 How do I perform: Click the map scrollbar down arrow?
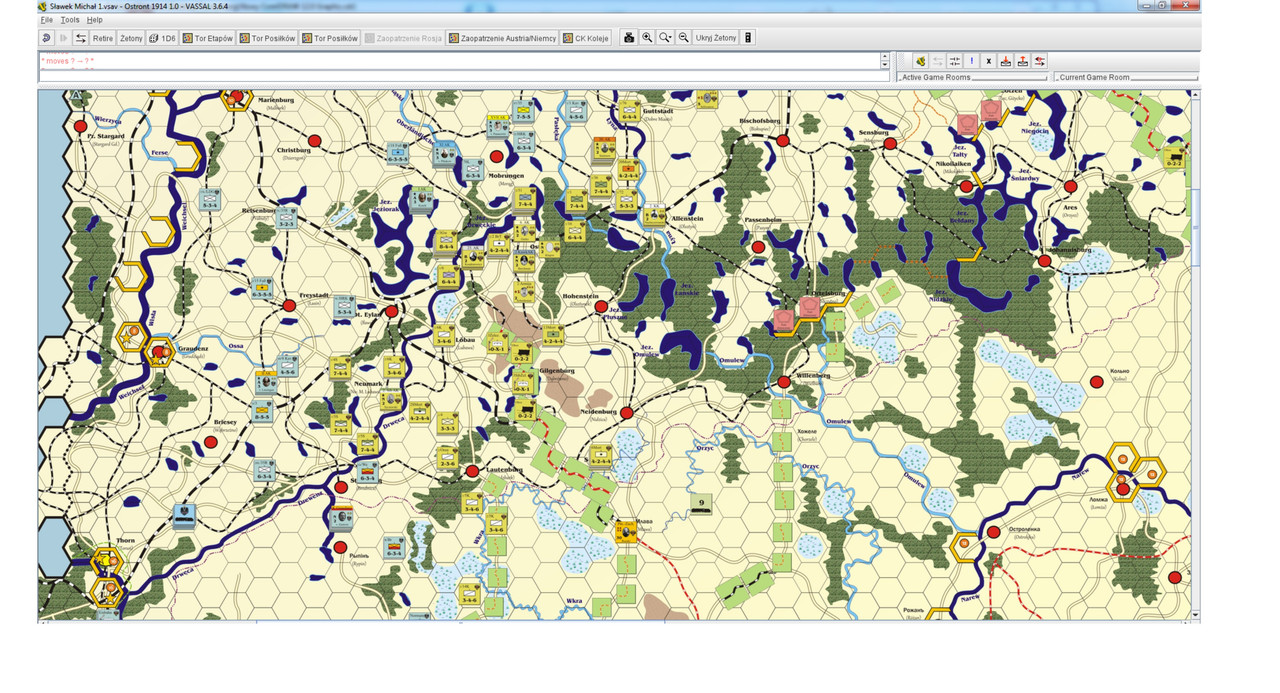(1195, 613)
